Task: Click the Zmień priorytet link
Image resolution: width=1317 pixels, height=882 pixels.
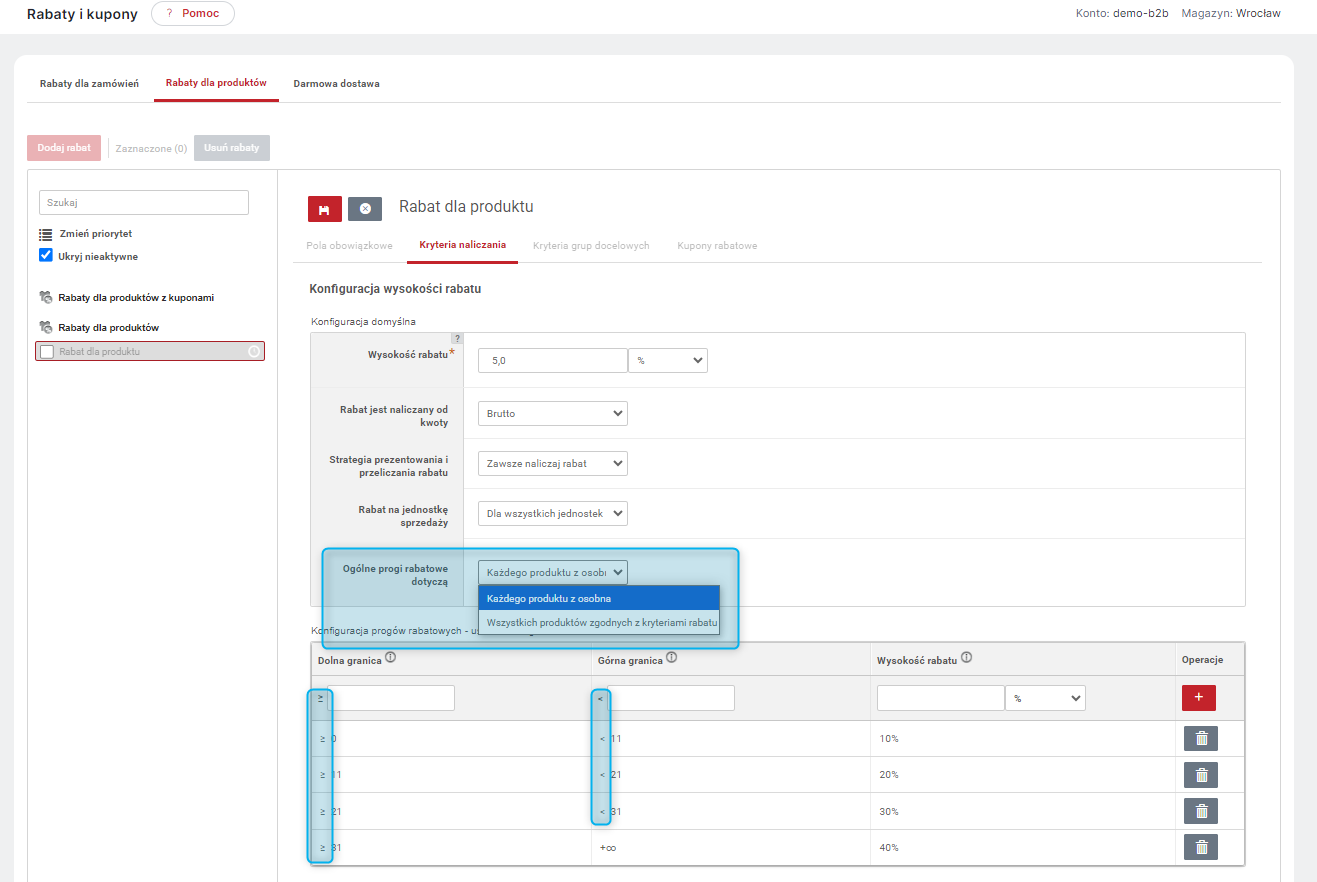Action: (x=95, y=234)
